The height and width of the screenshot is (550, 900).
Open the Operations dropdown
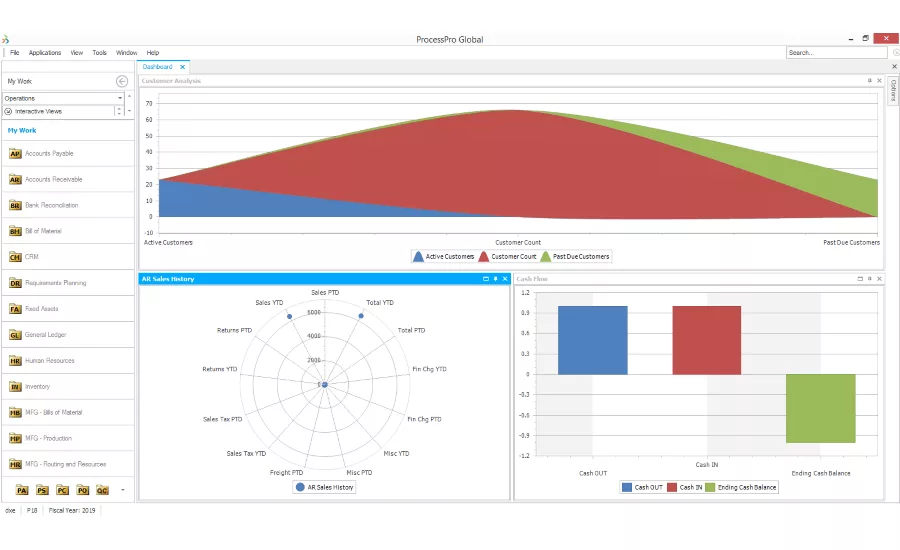(x=120, y=98)
